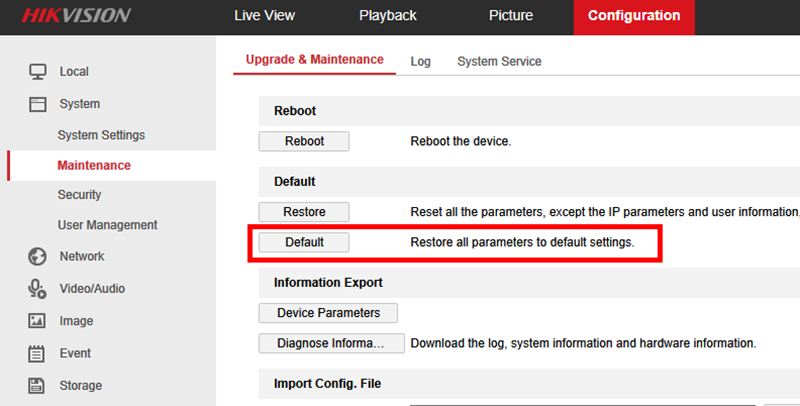
Task: Click the Image picture icon
Action: (x=38, y=321)
